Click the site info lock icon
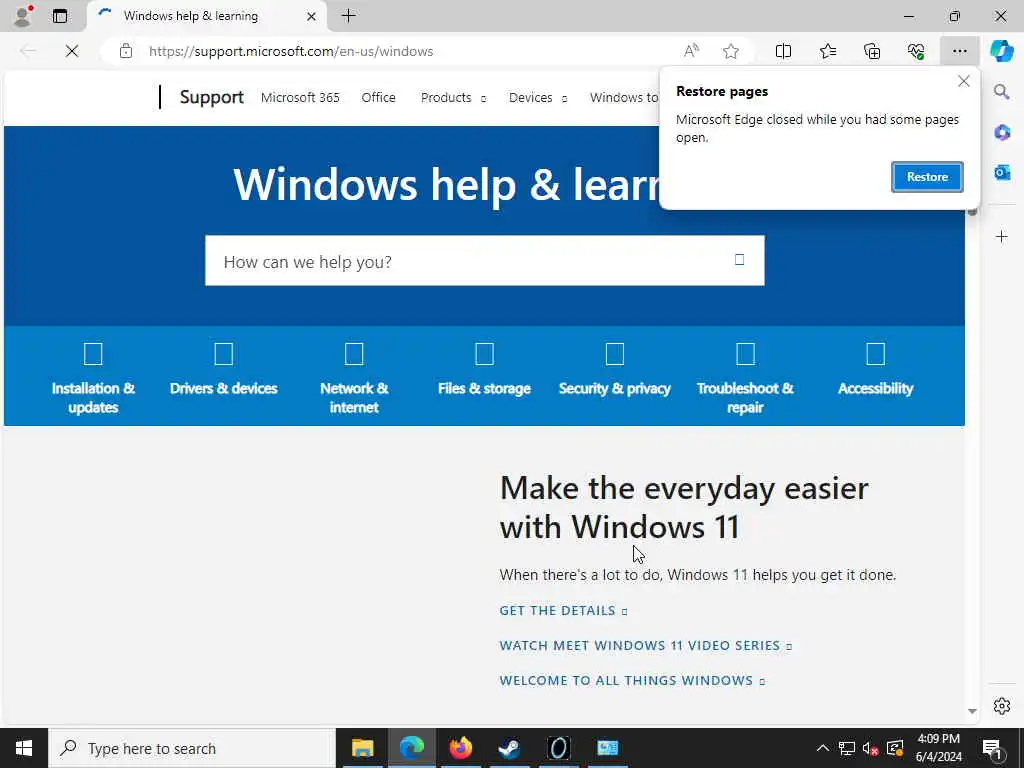 (126, 51)
